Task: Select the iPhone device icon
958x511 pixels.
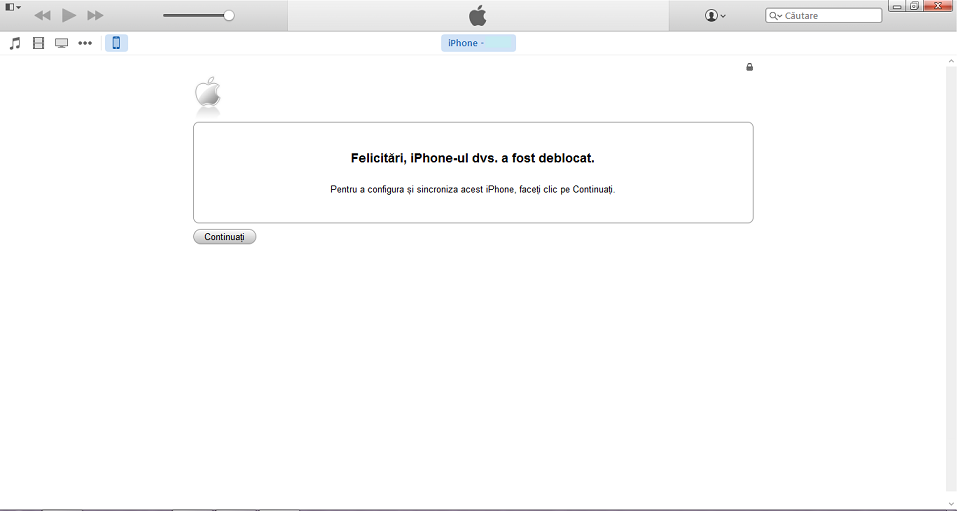Action: click(x=116, y=43)
